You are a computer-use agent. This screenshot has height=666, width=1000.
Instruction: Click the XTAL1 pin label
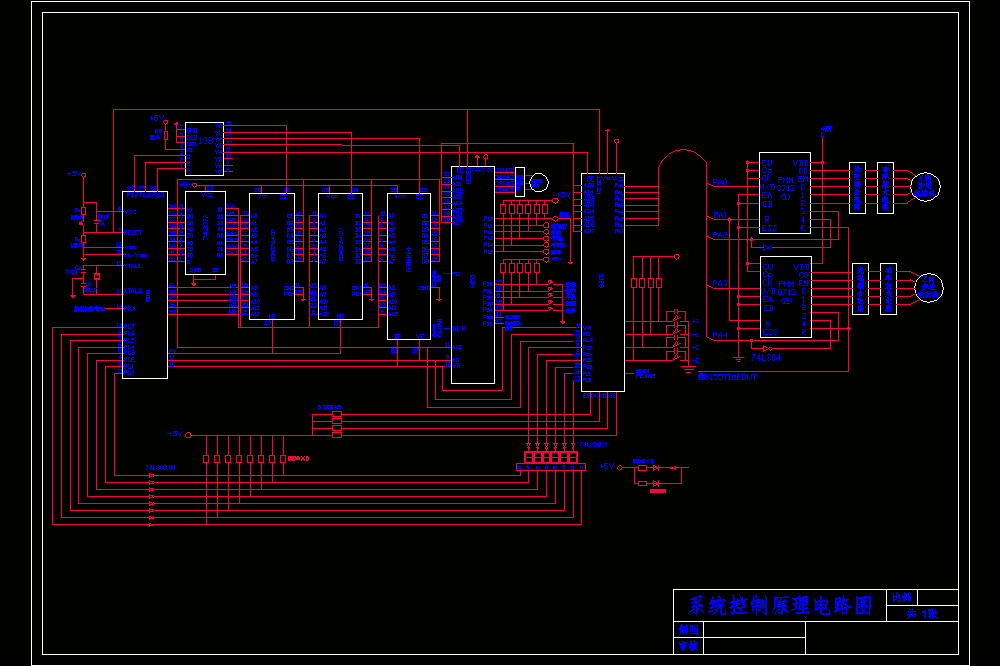tap(132, 266)
